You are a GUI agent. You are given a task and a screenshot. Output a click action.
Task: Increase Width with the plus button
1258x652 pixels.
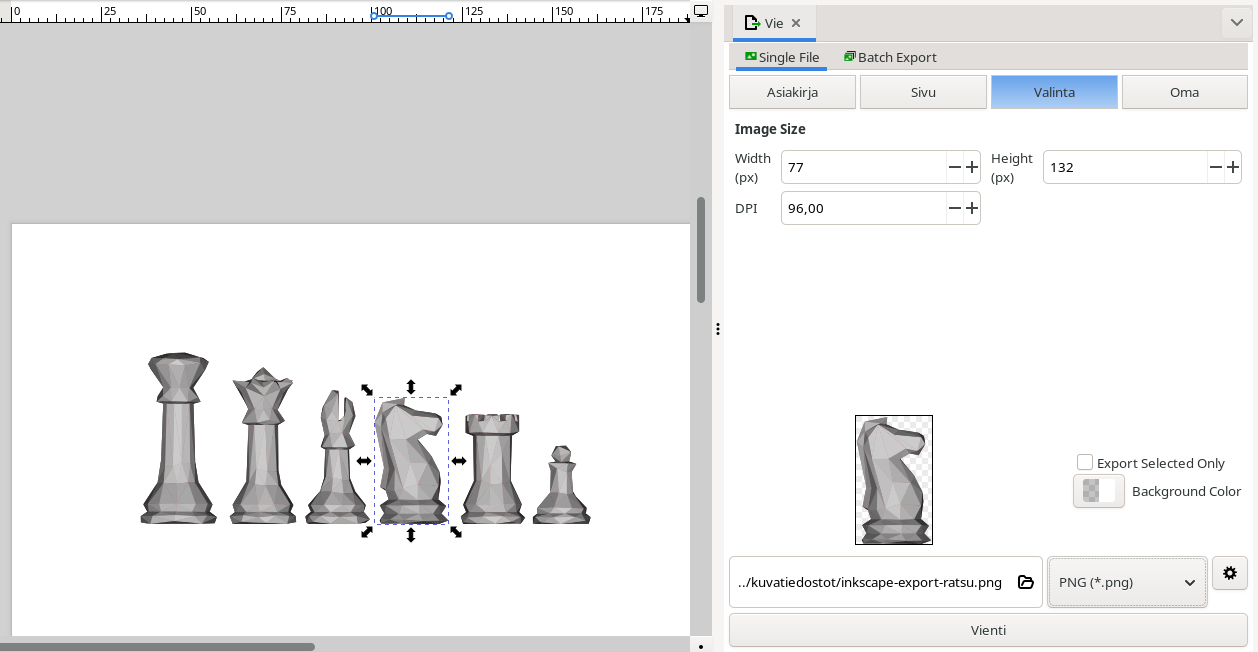pos(971,167)
